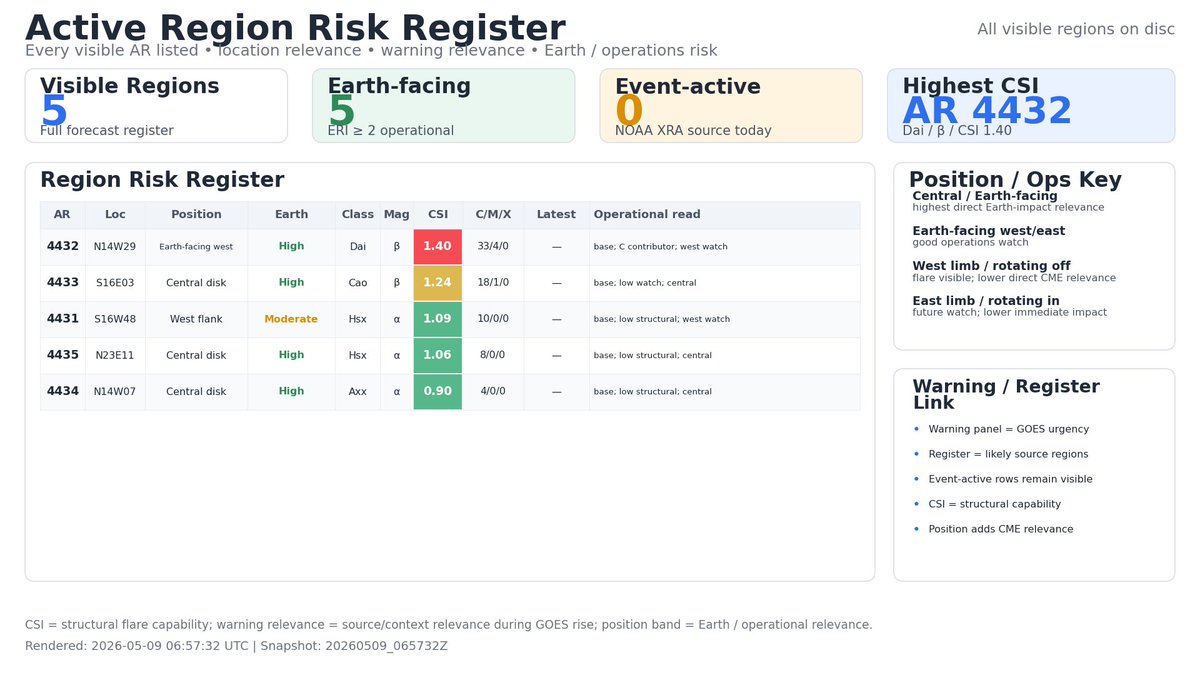Click the Operational read column header
The width and height of the screenshot is (1200, 675).
pos(724,215)
